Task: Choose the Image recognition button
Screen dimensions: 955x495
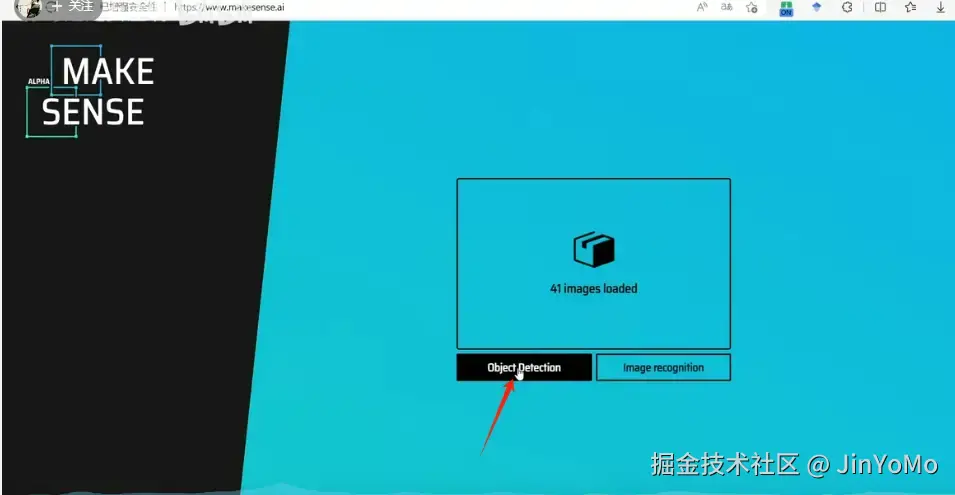Action: click(663, 368)
